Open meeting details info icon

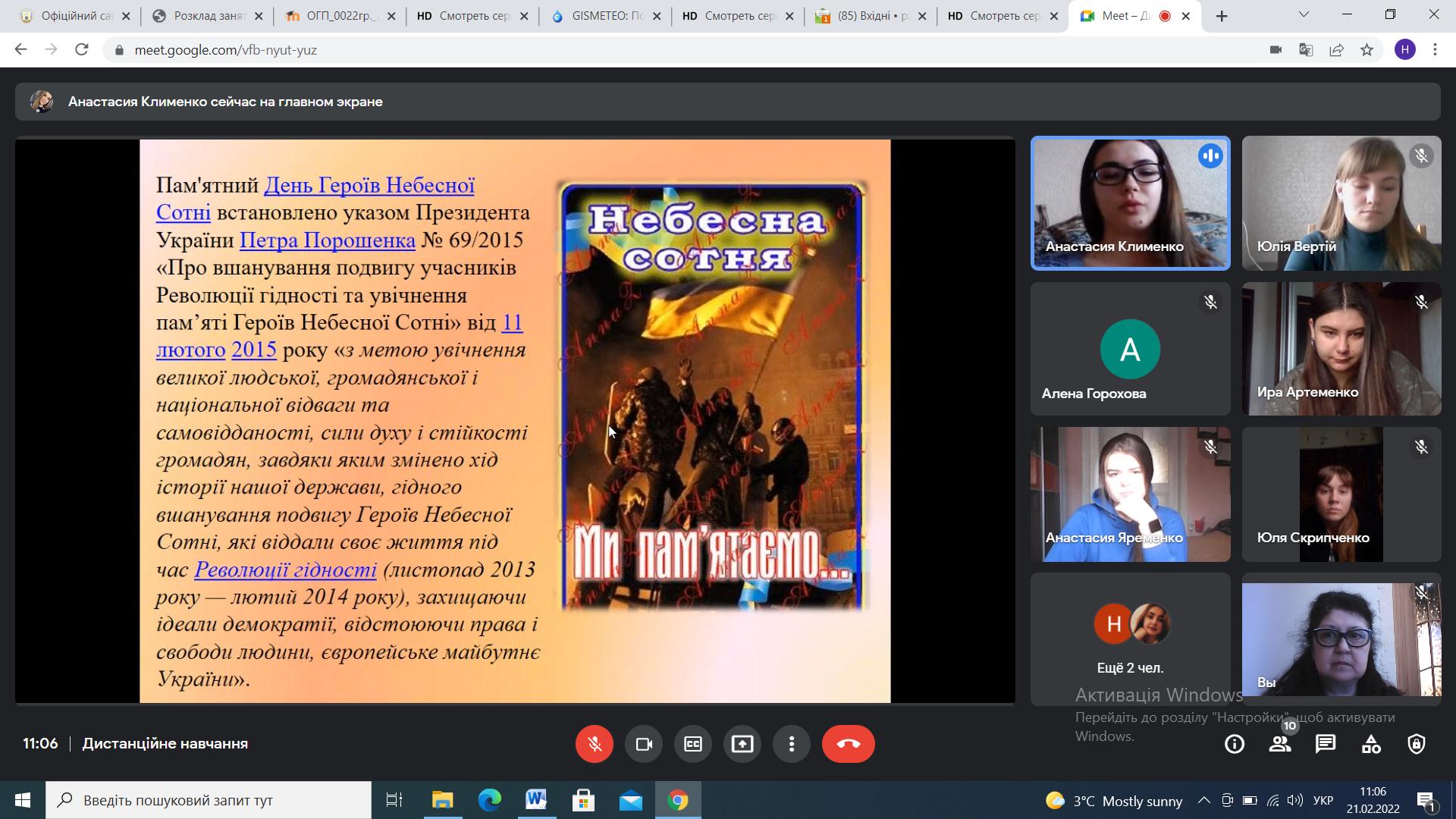1235,744
